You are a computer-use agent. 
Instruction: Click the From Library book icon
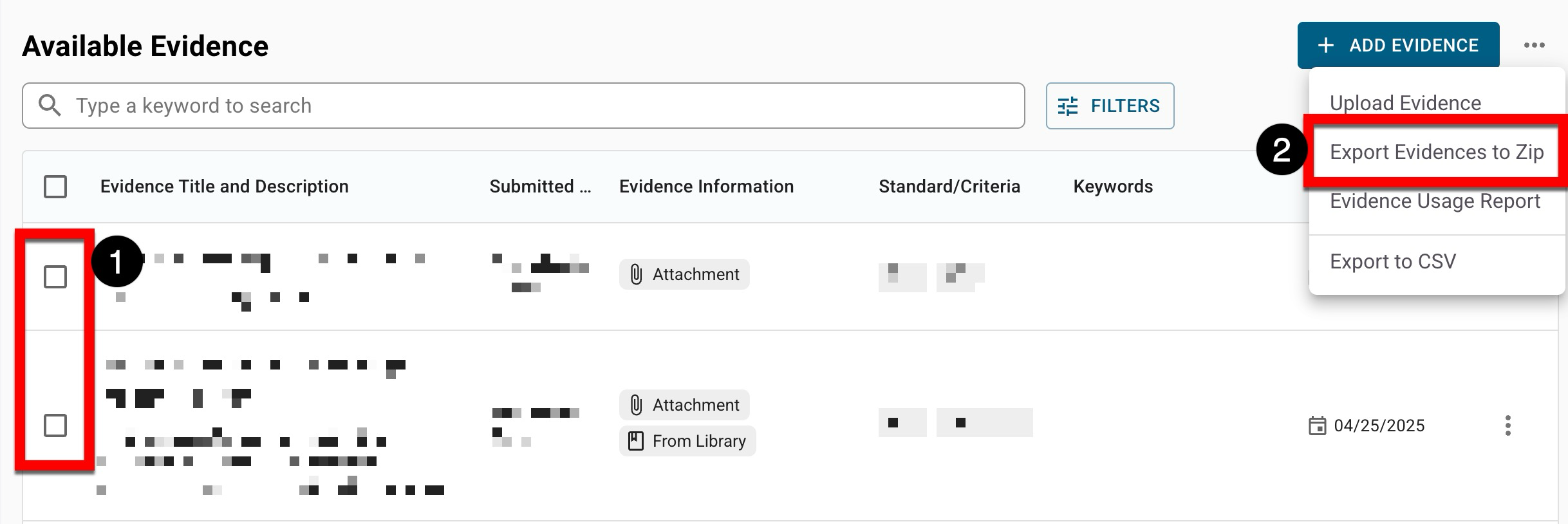click(x=636, y=441)
